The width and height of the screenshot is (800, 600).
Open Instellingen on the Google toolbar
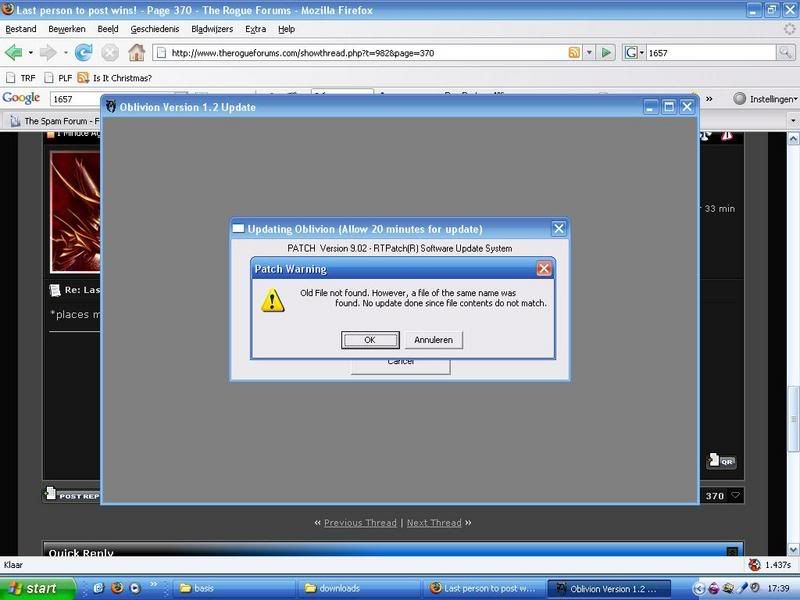765,99
